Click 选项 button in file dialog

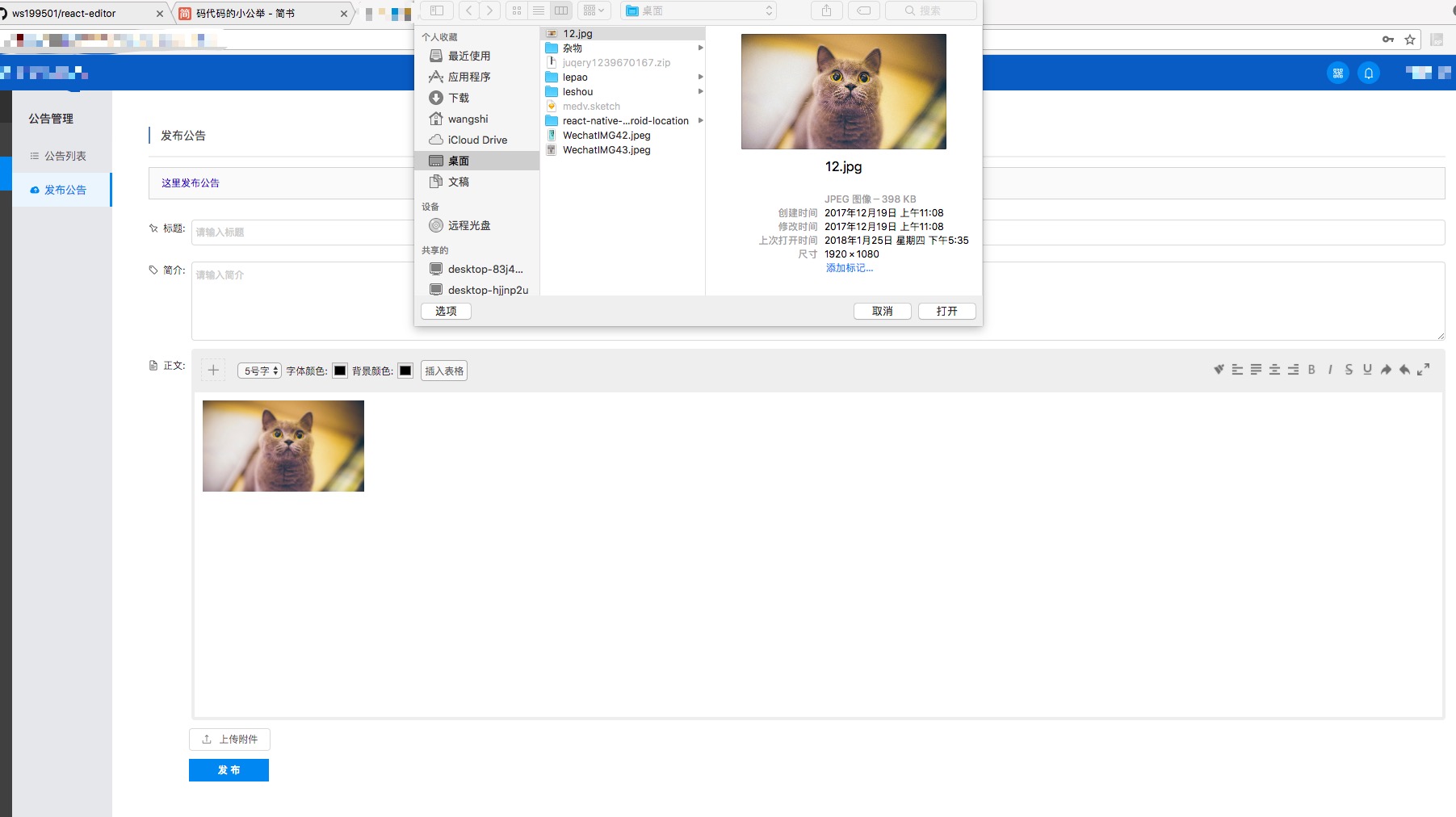pyautogui.click(x=446, y=311)
